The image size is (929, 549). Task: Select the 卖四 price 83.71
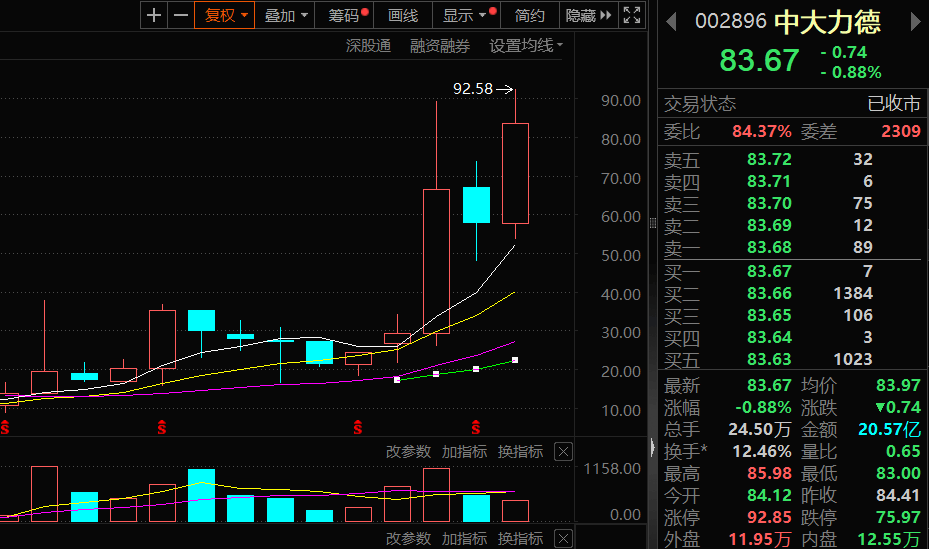pos(769,181)
